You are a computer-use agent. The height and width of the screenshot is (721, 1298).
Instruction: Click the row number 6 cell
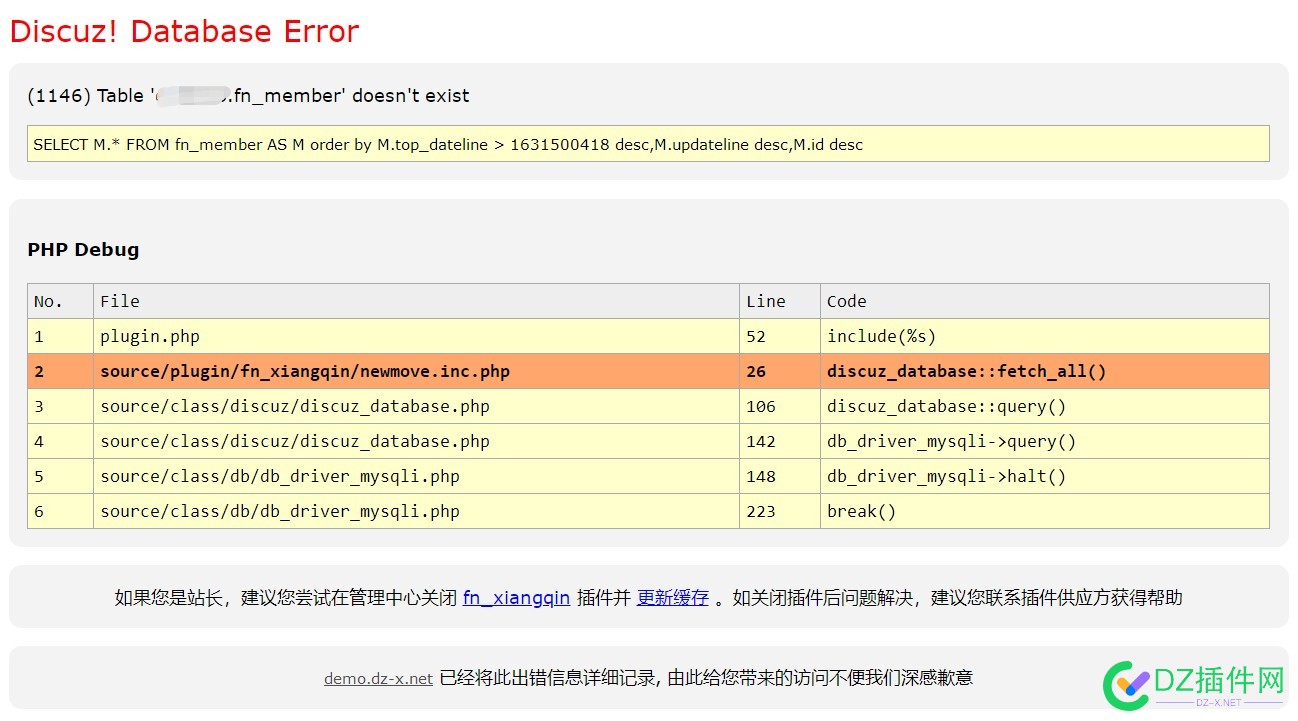60,511
